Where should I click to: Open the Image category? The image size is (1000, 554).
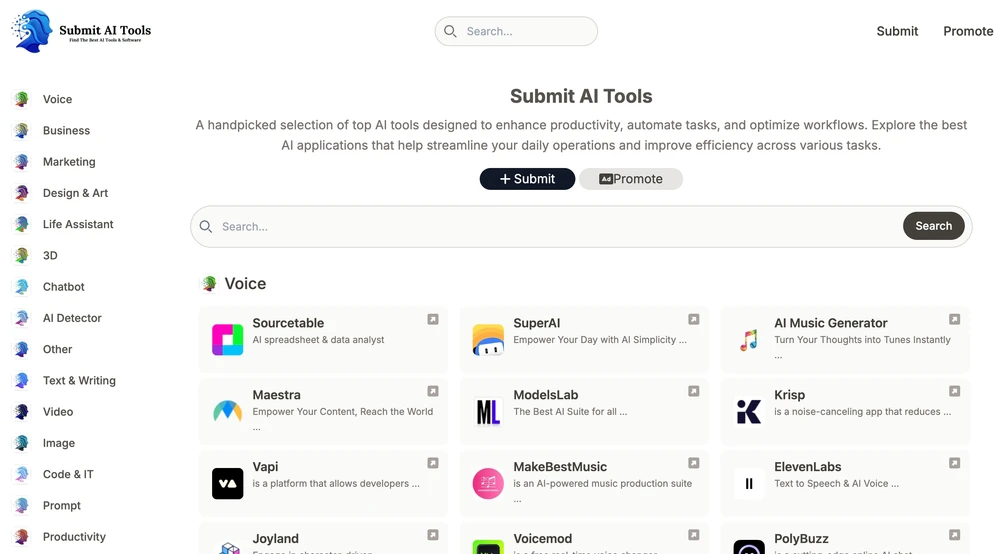click(x=59, y=443)
